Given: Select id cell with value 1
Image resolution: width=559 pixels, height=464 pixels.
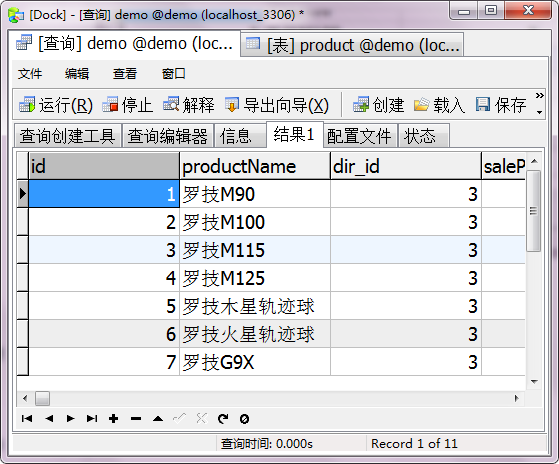Looking at the screenshot, I should click(x=104, y=194).
